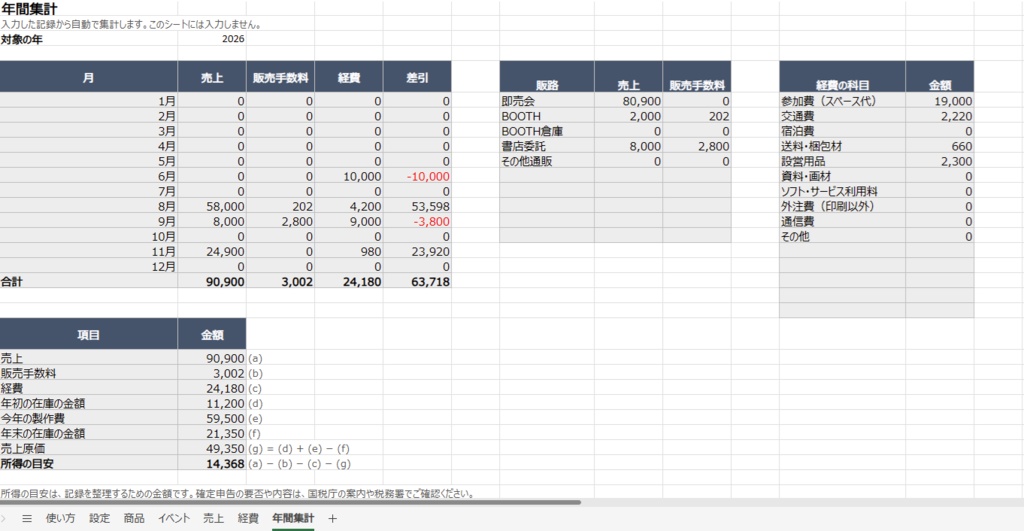Click the sheet tabs left-scroll arrow

[x=3, y=519]
